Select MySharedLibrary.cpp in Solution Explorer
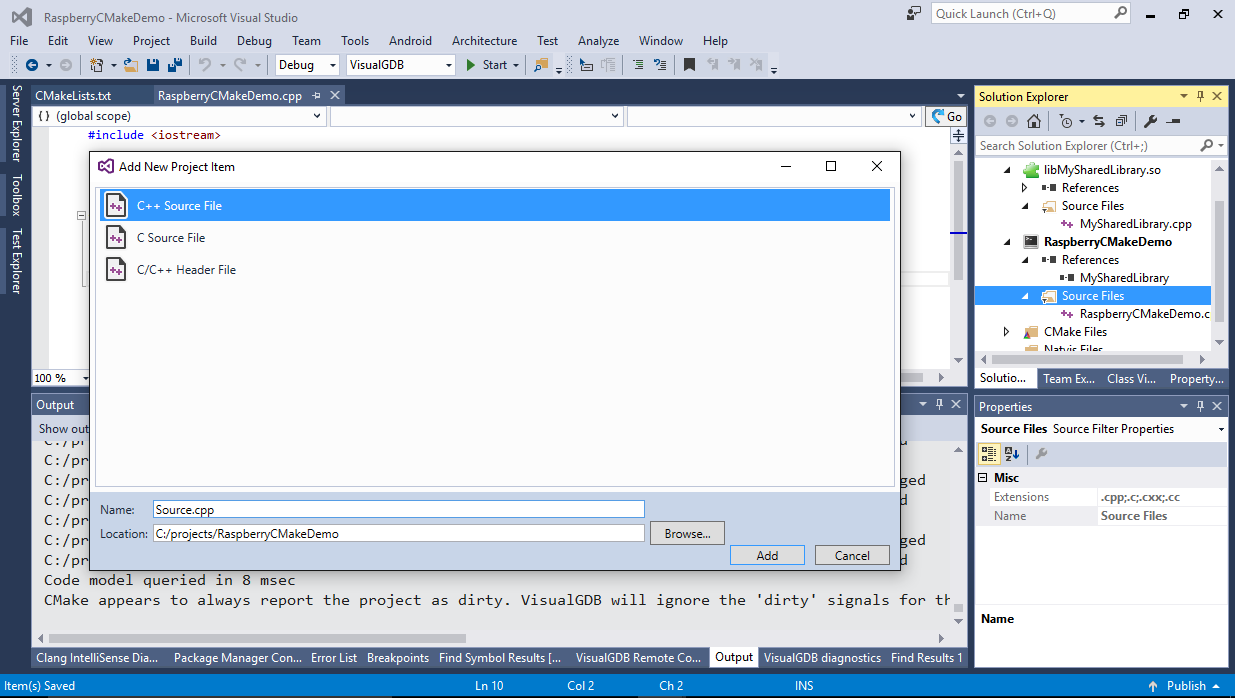1235x698 pixels. tap(1136, 224)
